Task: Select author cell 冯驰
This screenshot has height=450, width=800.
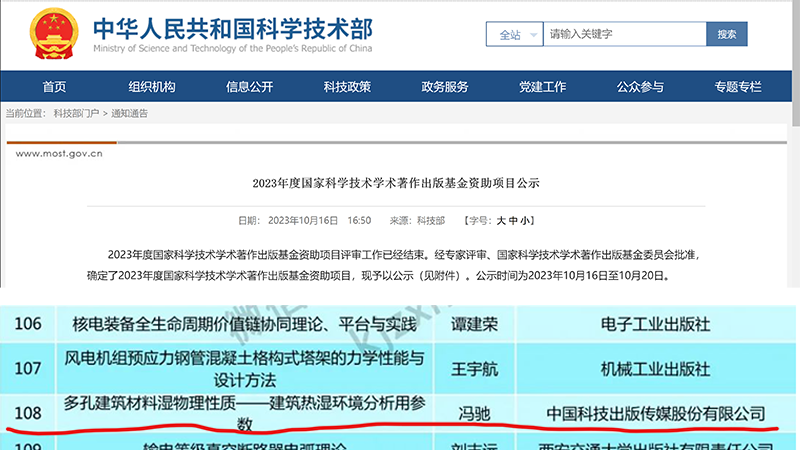Action: [474, 413]
